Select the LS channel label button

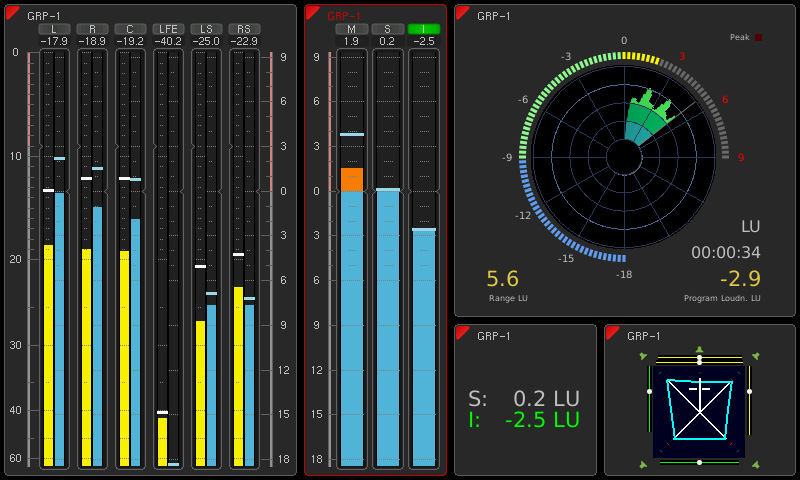tap(206, 29)
